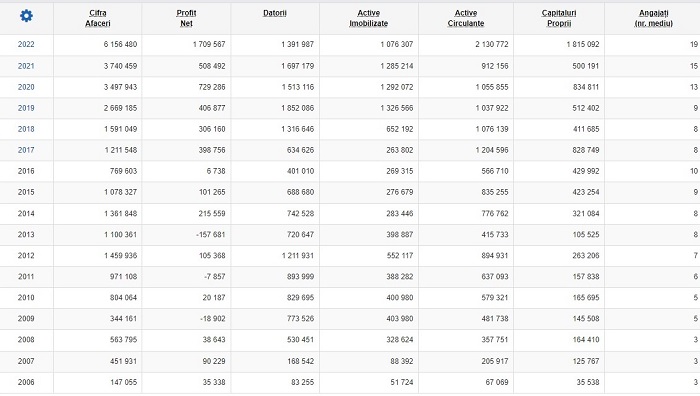700x396 pixels.
Task: Open the 2017 year link
Action: 26,150
